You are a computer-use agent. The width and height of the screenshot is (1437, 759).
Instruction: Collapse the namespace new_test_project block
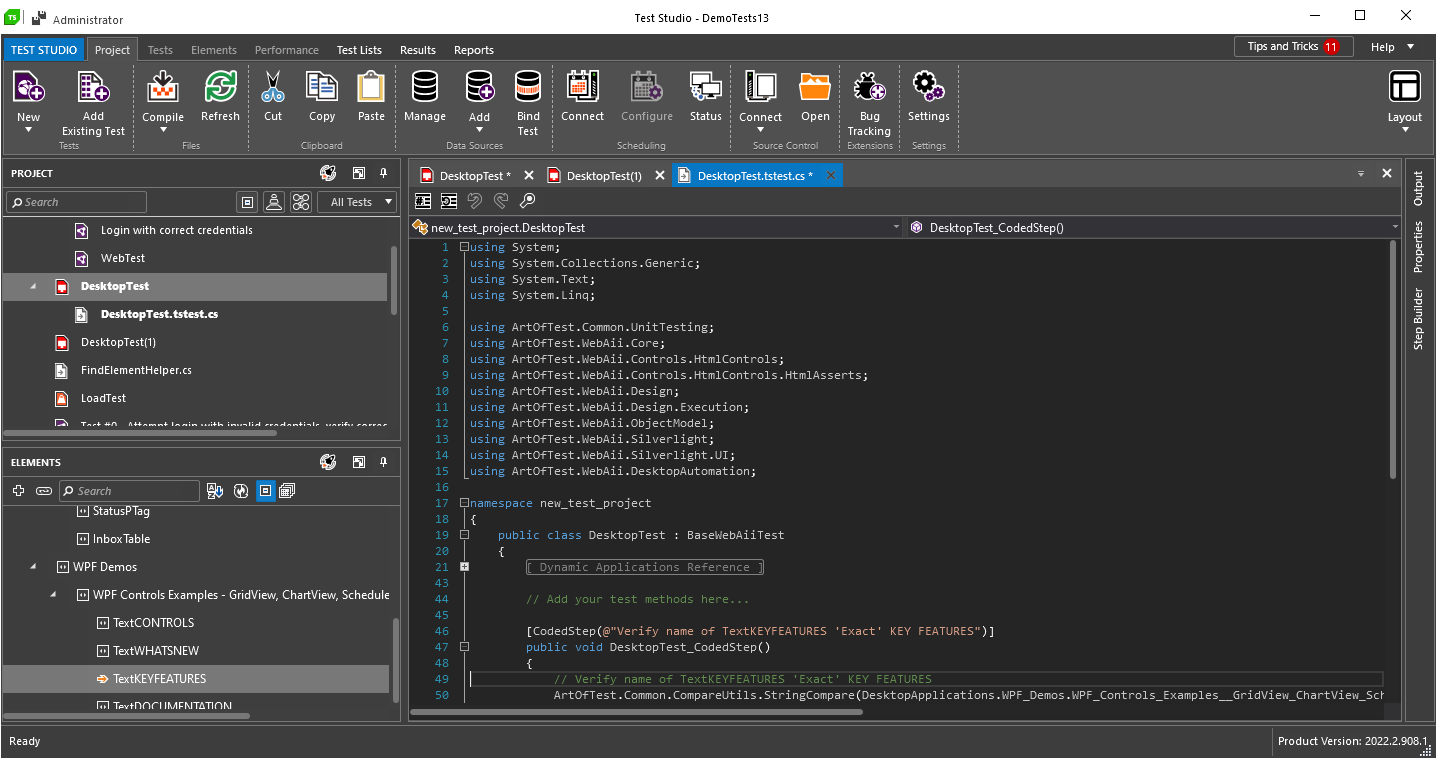pos(464,503)
